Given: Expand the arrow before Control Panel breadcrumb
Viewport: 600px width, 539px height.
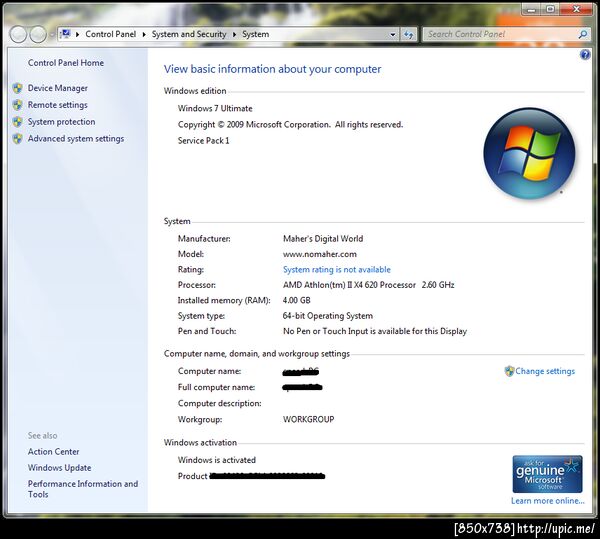Looking at the screenshot, I should pos(78,34).
